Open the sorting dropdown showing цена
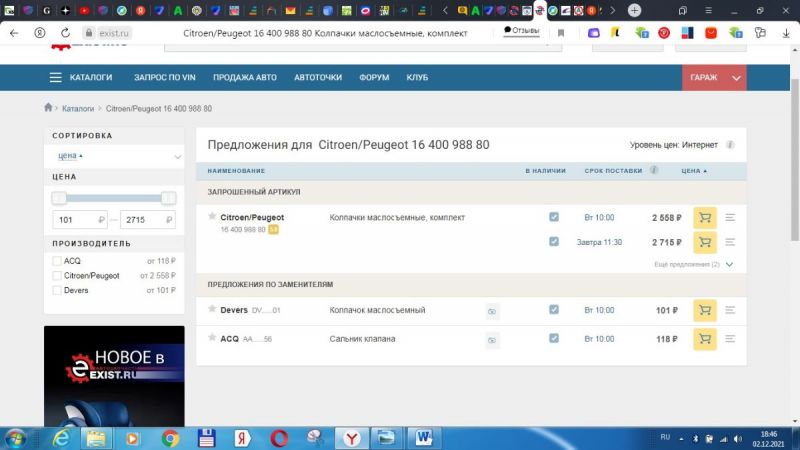800x450 pixels. click(114, 156)
